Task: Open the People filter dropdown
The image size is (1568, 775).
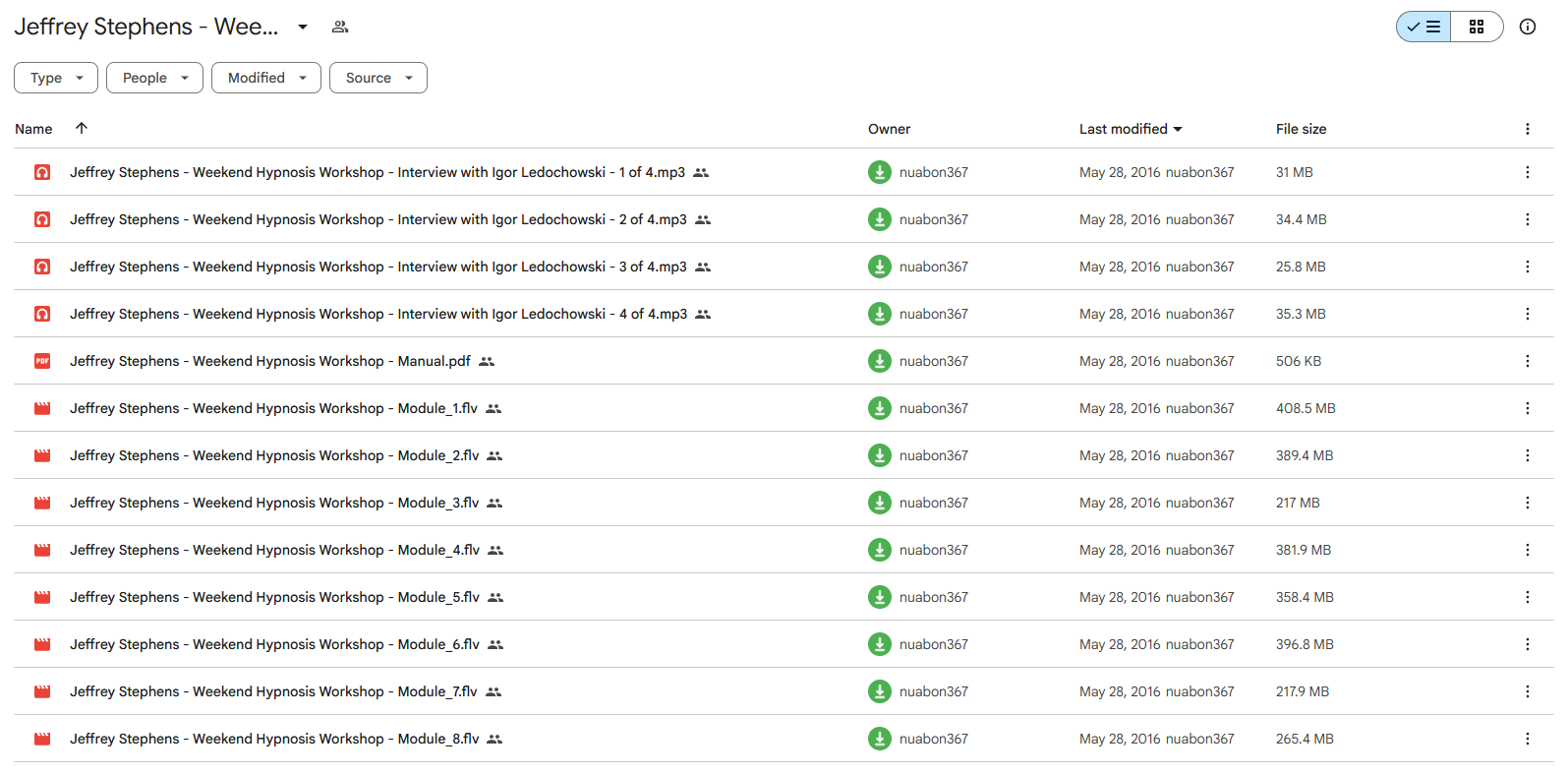Action: click(x=154, y=78)
